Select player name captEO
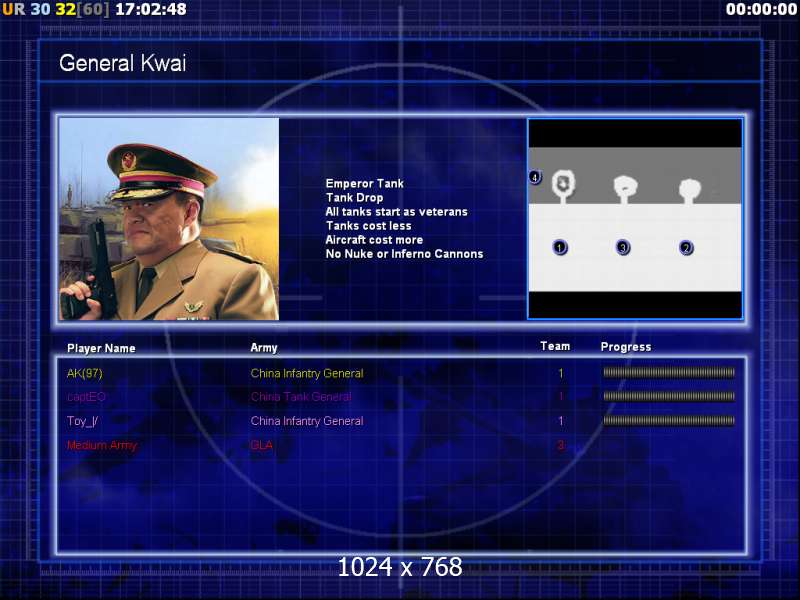 click(x=86, y=396)
